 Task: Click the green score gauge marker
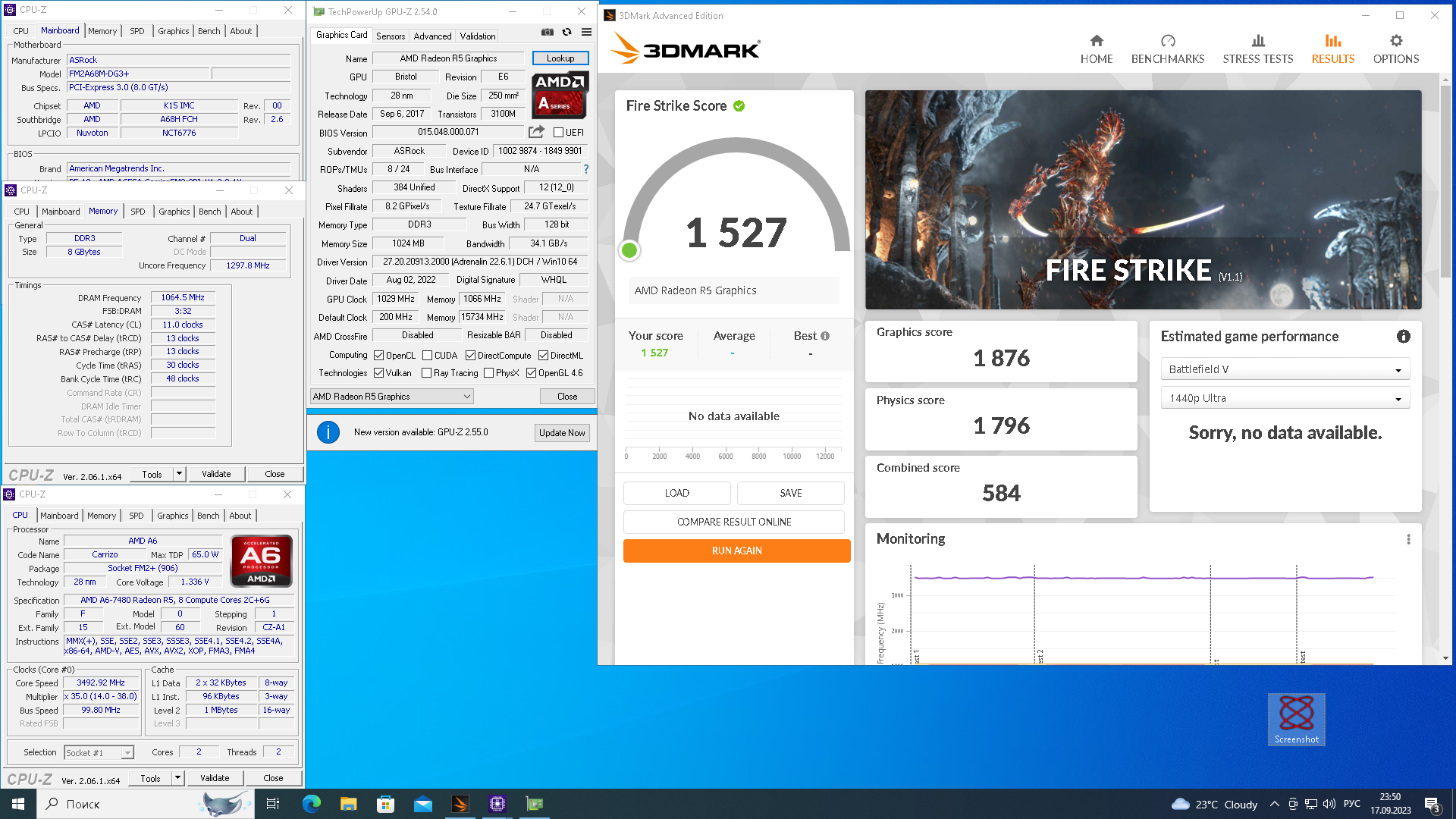click(629, 250)
